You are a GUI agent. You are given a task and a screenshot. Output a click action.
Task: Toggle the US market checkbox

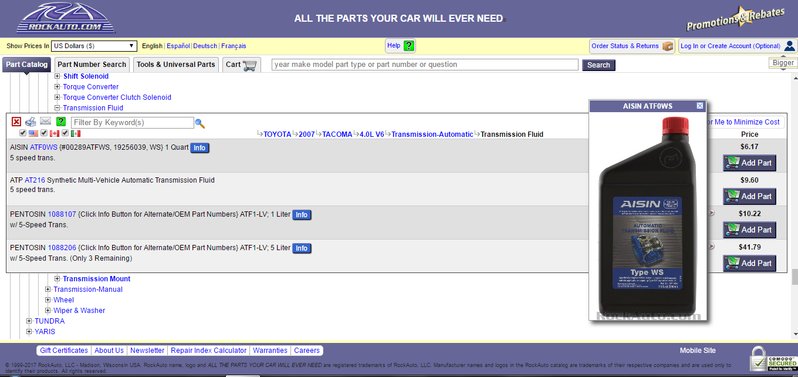pyautogui.click(x=23, y=133)
